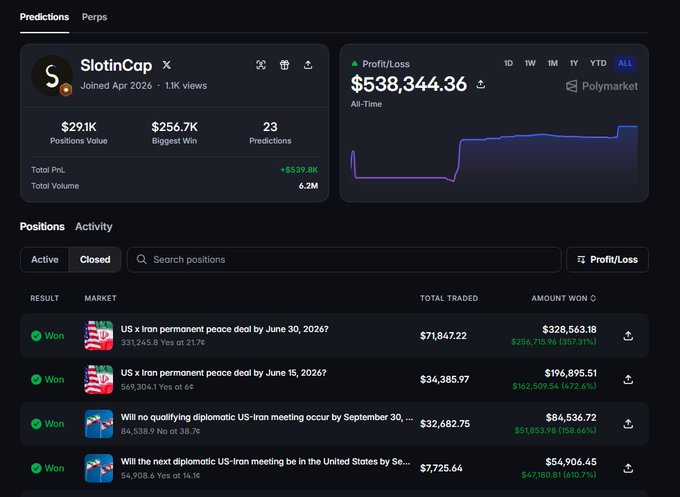Click the $54,906.45 amount won
The width and height of the screenshot is (680, 497).
pyautogui.click(x=571, y=462)
